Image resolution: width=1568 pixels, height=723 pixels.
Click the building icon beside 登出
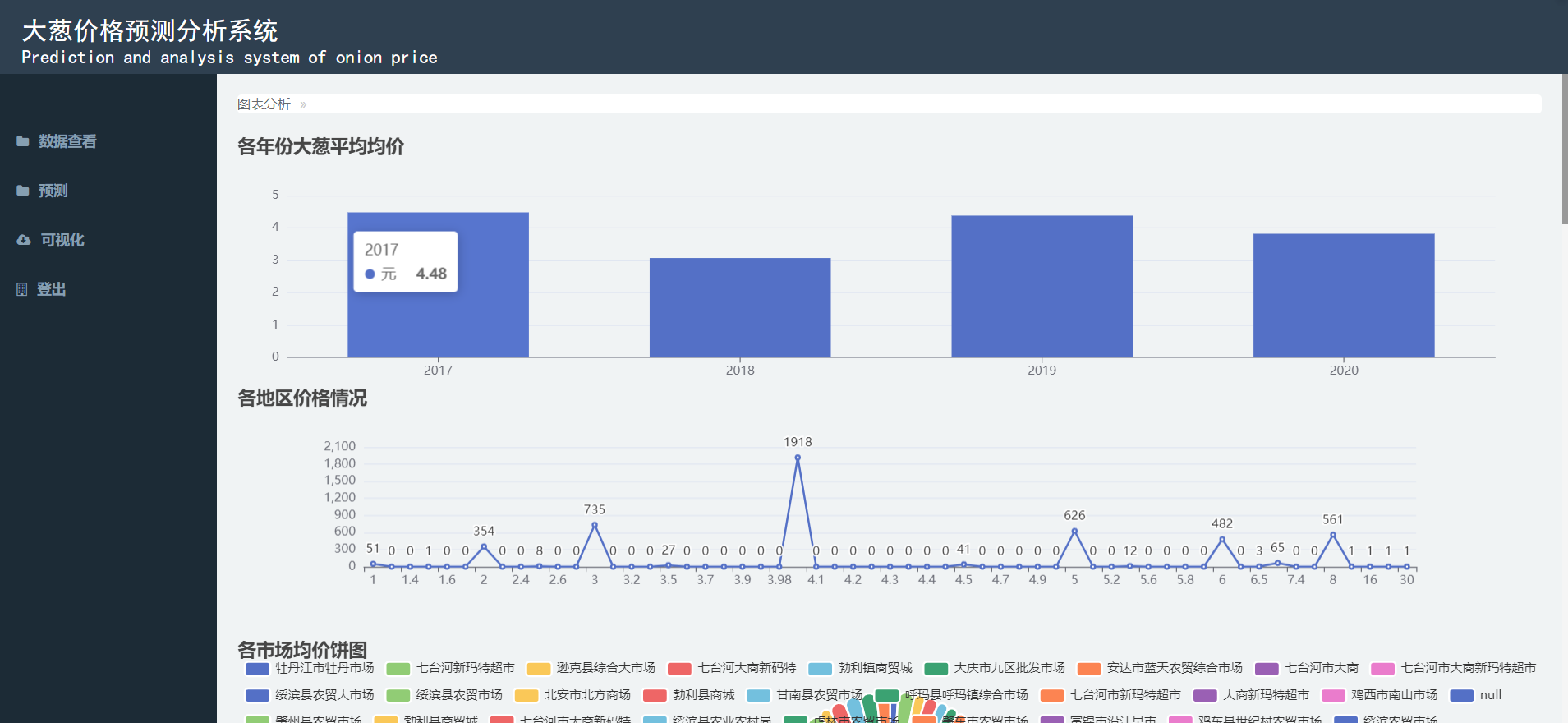[x=22, y=289]
